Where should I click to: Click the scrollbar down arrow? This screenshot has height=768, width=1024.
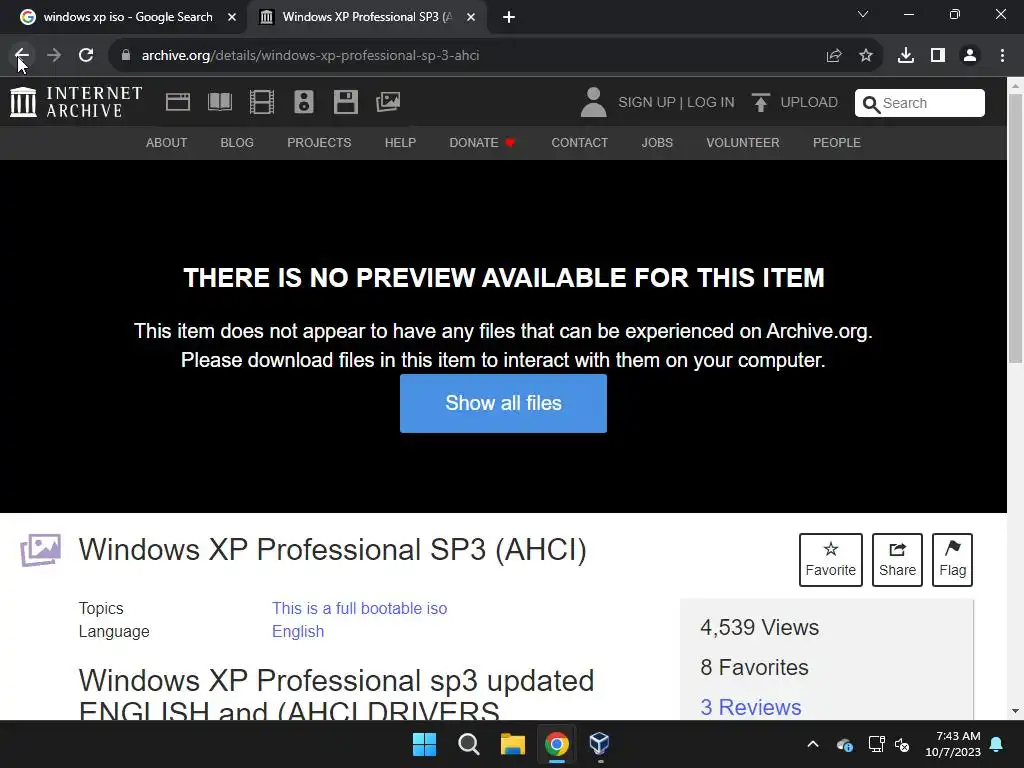point(1015,711)
